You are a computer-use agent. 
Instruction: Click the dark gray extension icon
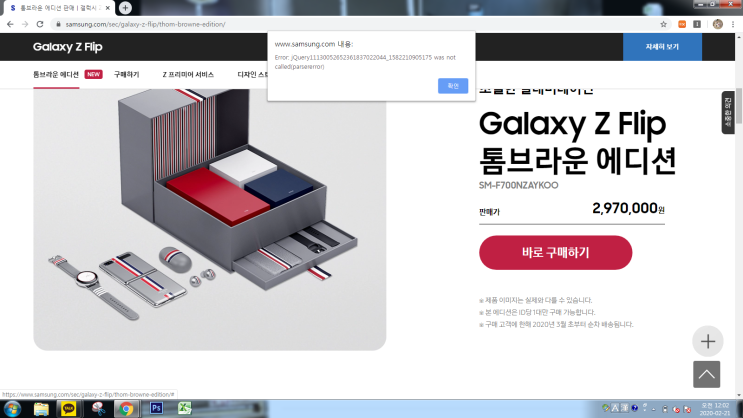pos(697,24)
